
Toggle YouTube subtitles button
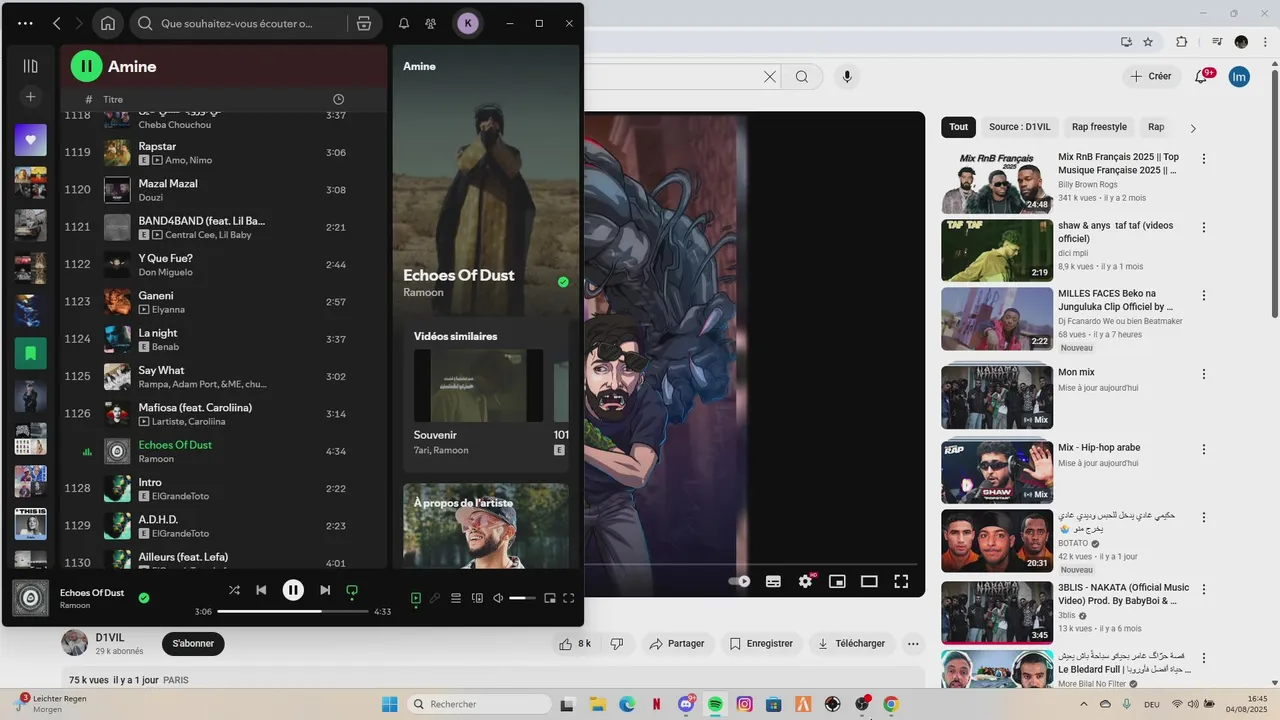tap(773, 581)
